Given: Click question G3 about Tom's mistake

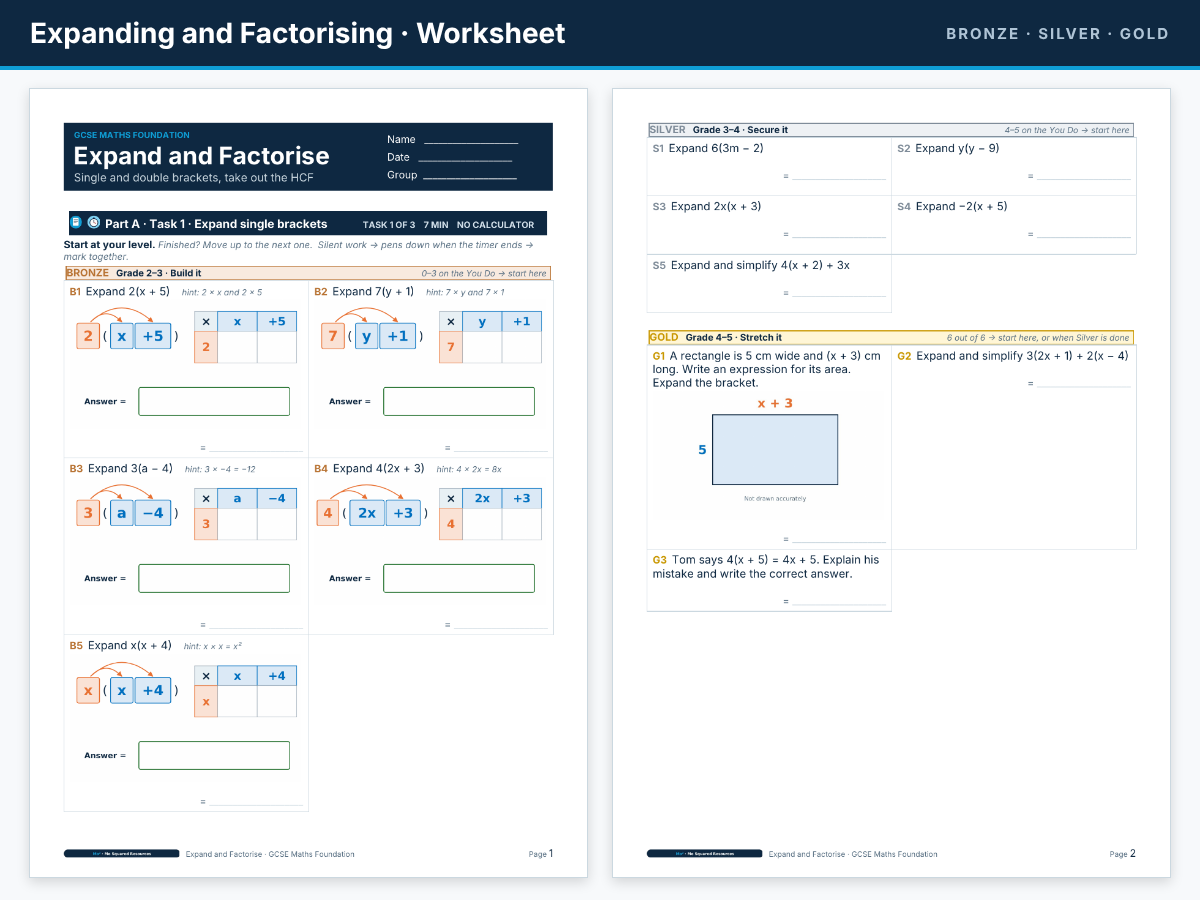Looking at the screenshot, I should click(x=766, y=567).
